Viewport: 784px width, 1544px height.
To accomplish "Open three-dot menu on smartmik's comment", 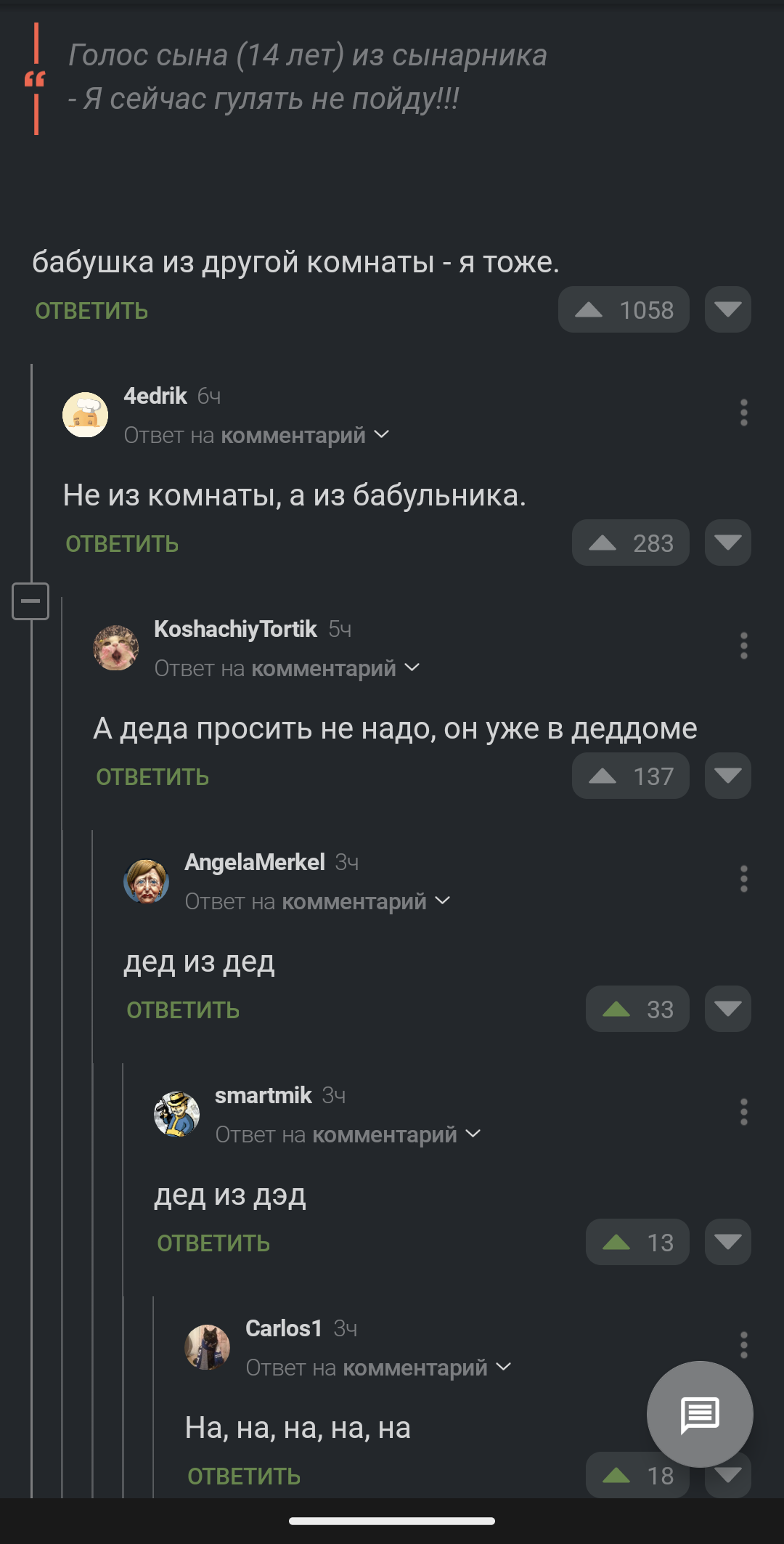I will (743, 1112).
